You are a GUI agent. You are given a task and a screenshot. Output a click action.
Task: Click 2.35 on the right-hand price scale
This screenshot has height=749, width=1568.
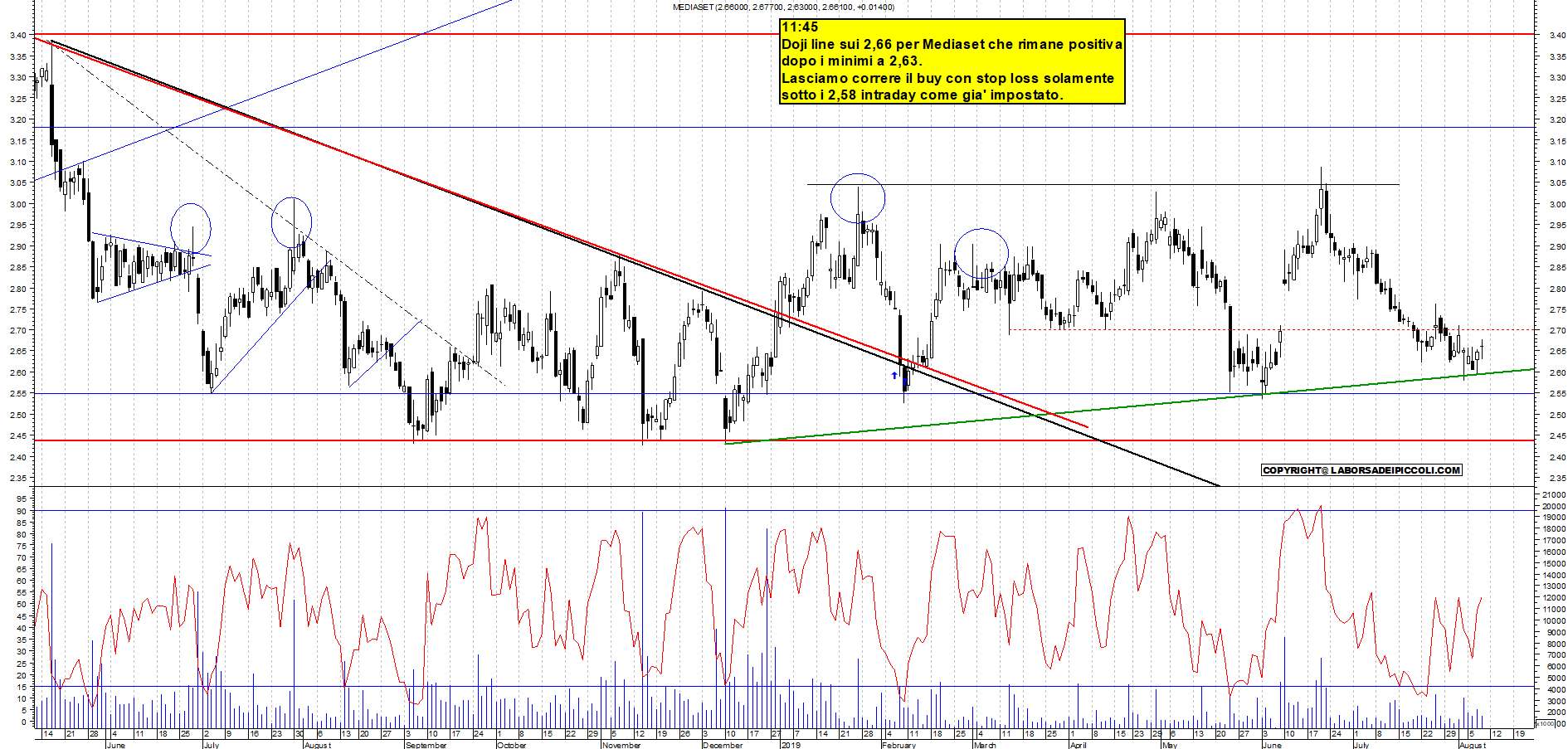(1556, 479)
